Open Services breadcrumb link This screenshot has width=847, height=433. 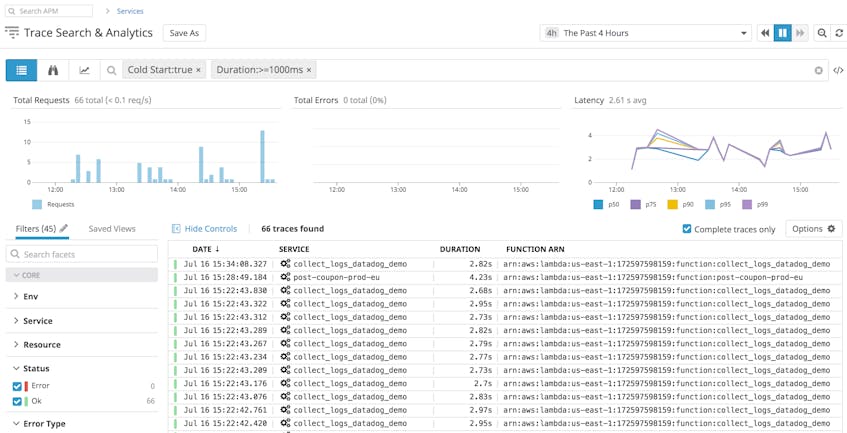click(x=130, y=11)
